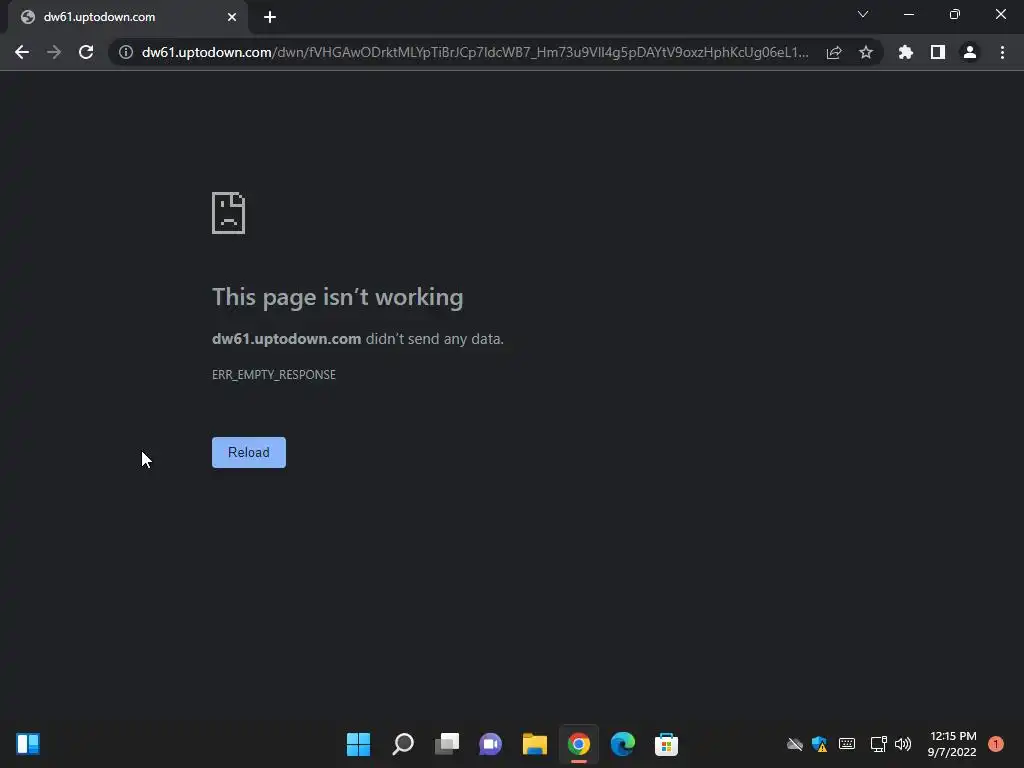Minimize the Chrome window
This screenshot has width=1024, height=768.
tap(908, 14)
